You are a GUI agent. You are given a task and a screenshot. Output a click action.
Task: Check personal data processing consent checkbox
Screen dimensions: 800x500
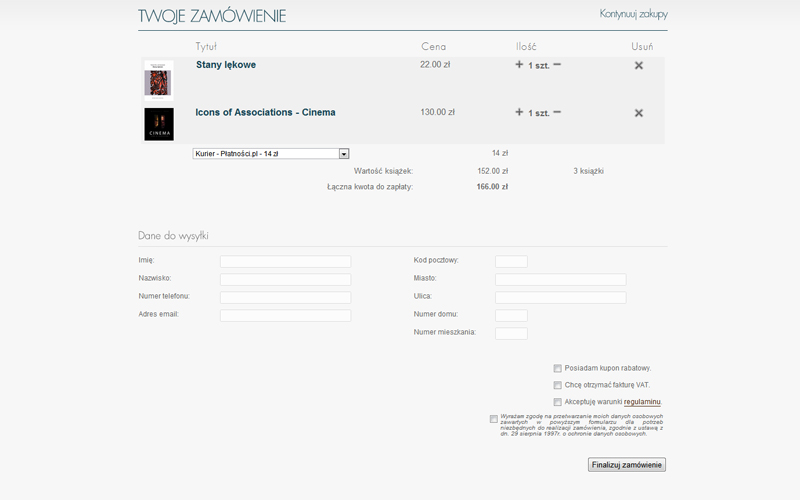click(493, 419)
